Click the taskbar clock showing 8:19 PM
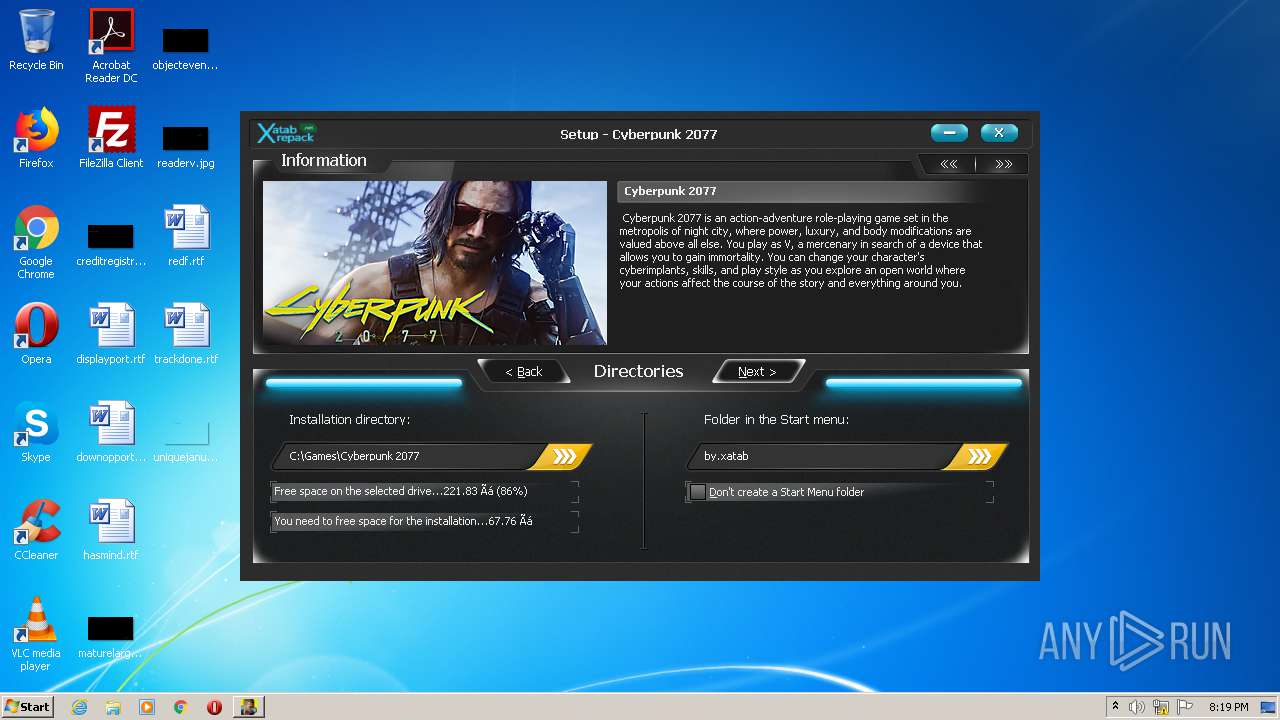The image size is (1280, 720). coord(1228,707)
